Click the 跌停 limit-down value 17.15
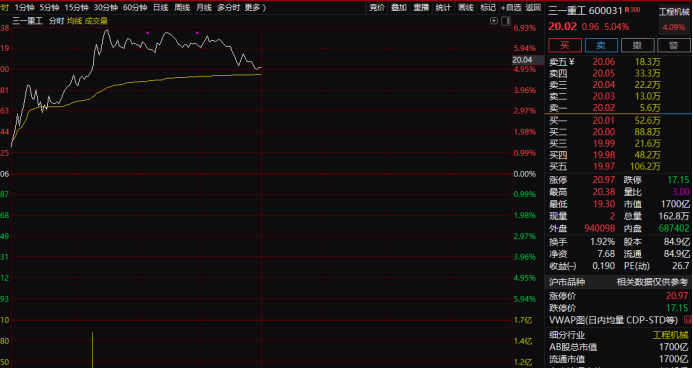 tap(678, 180)
